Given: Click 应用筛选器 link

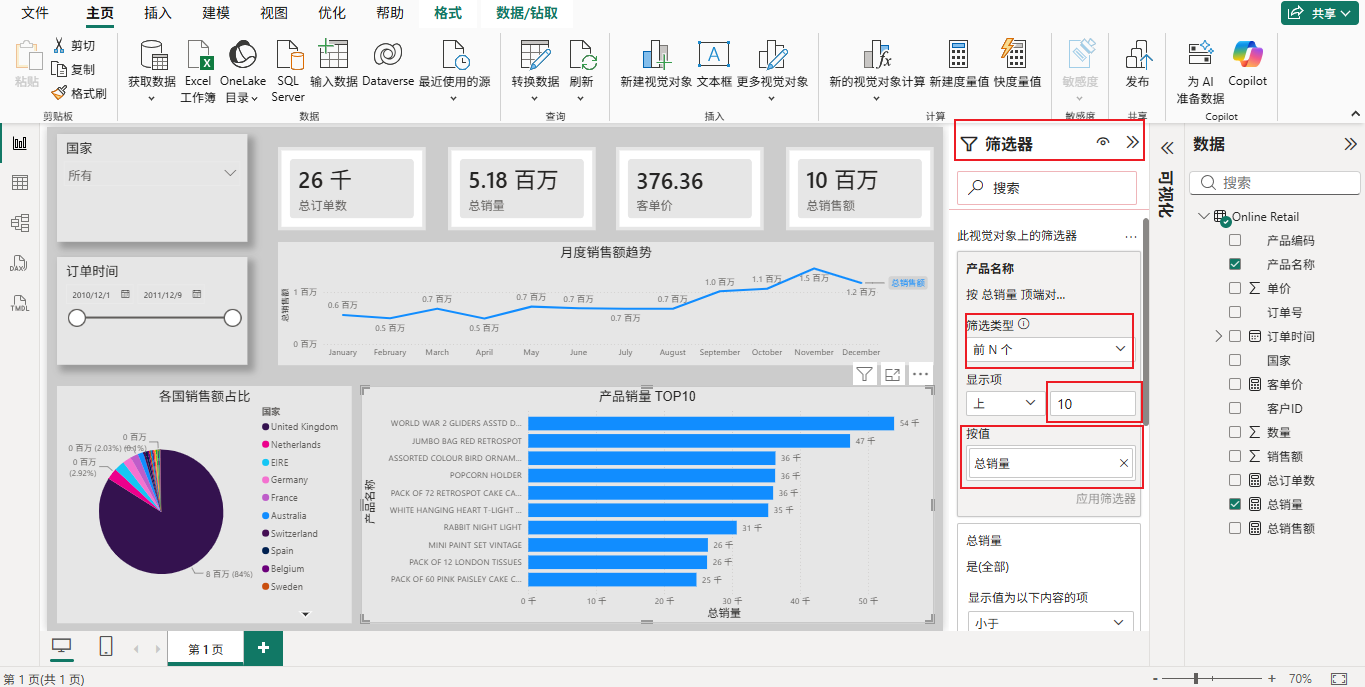Looking at the screenshot, I should point(1105,498).
